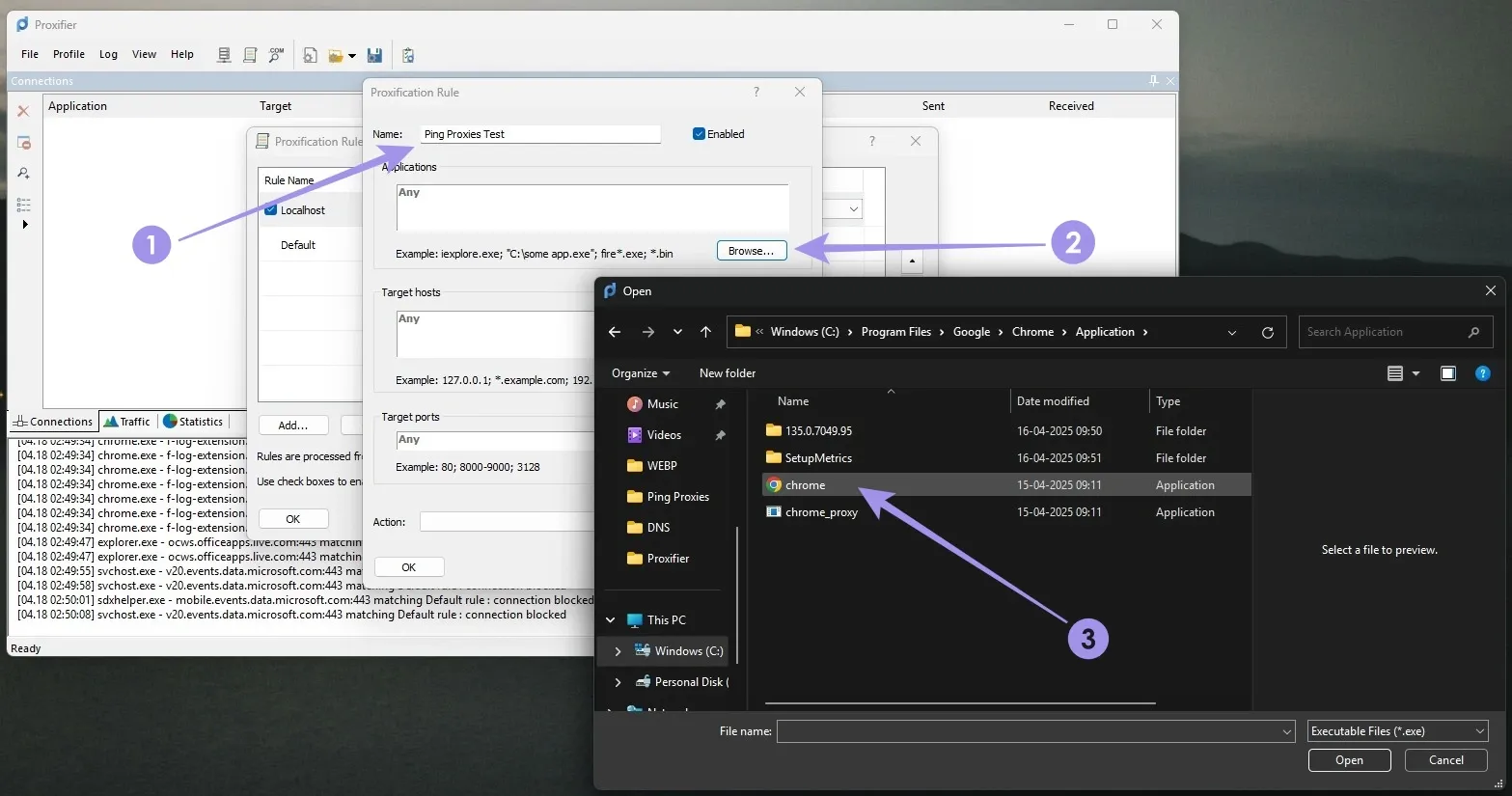This screenshot has height=796, width=1512.
Task: Open Proxy Servers toolbar icon in Proxifier
Action: click(x=224, y=55)
